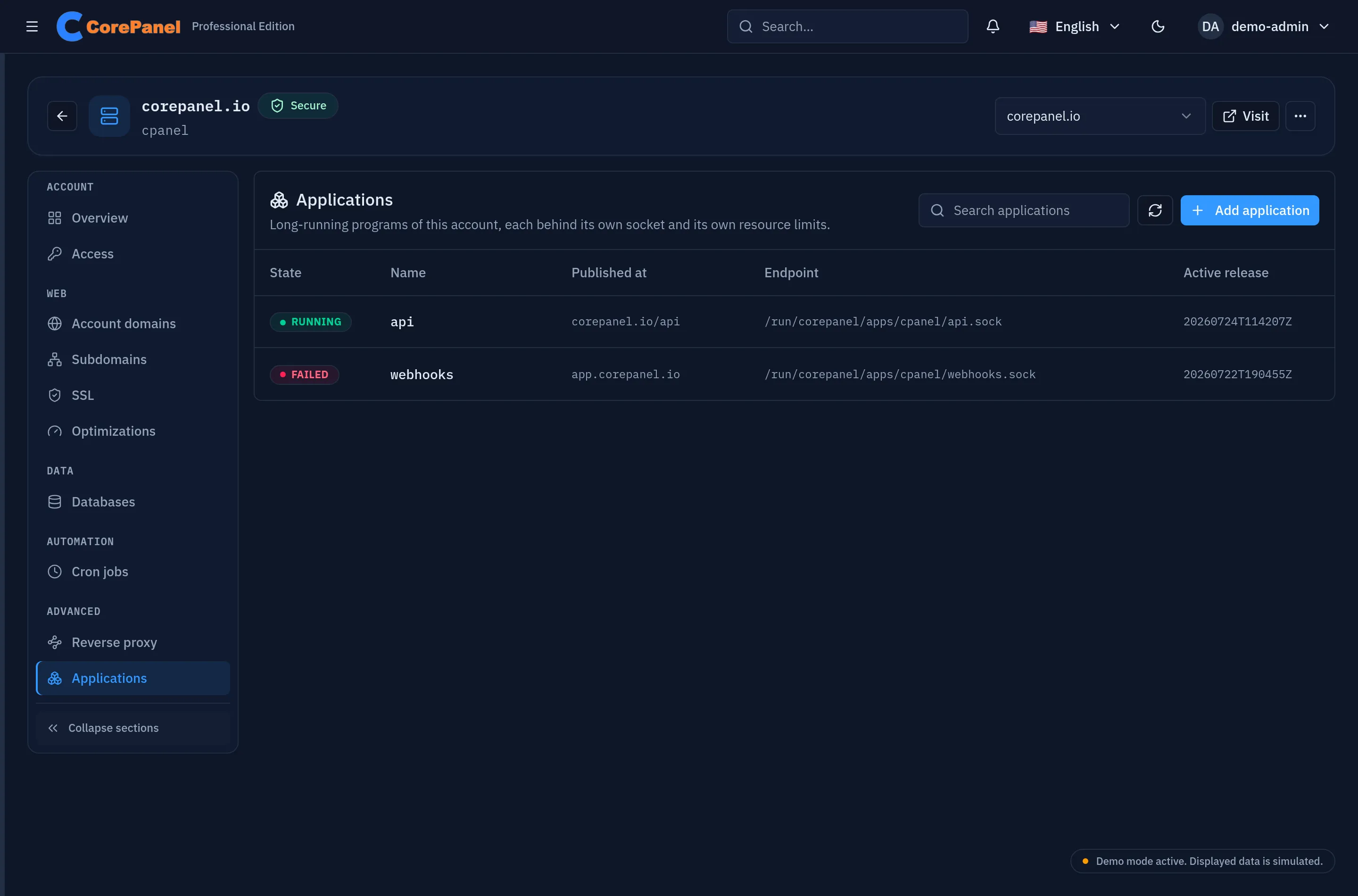Collapse sidebar sections
Viewport: 1358px width, 896px height.
pos(132,728)
